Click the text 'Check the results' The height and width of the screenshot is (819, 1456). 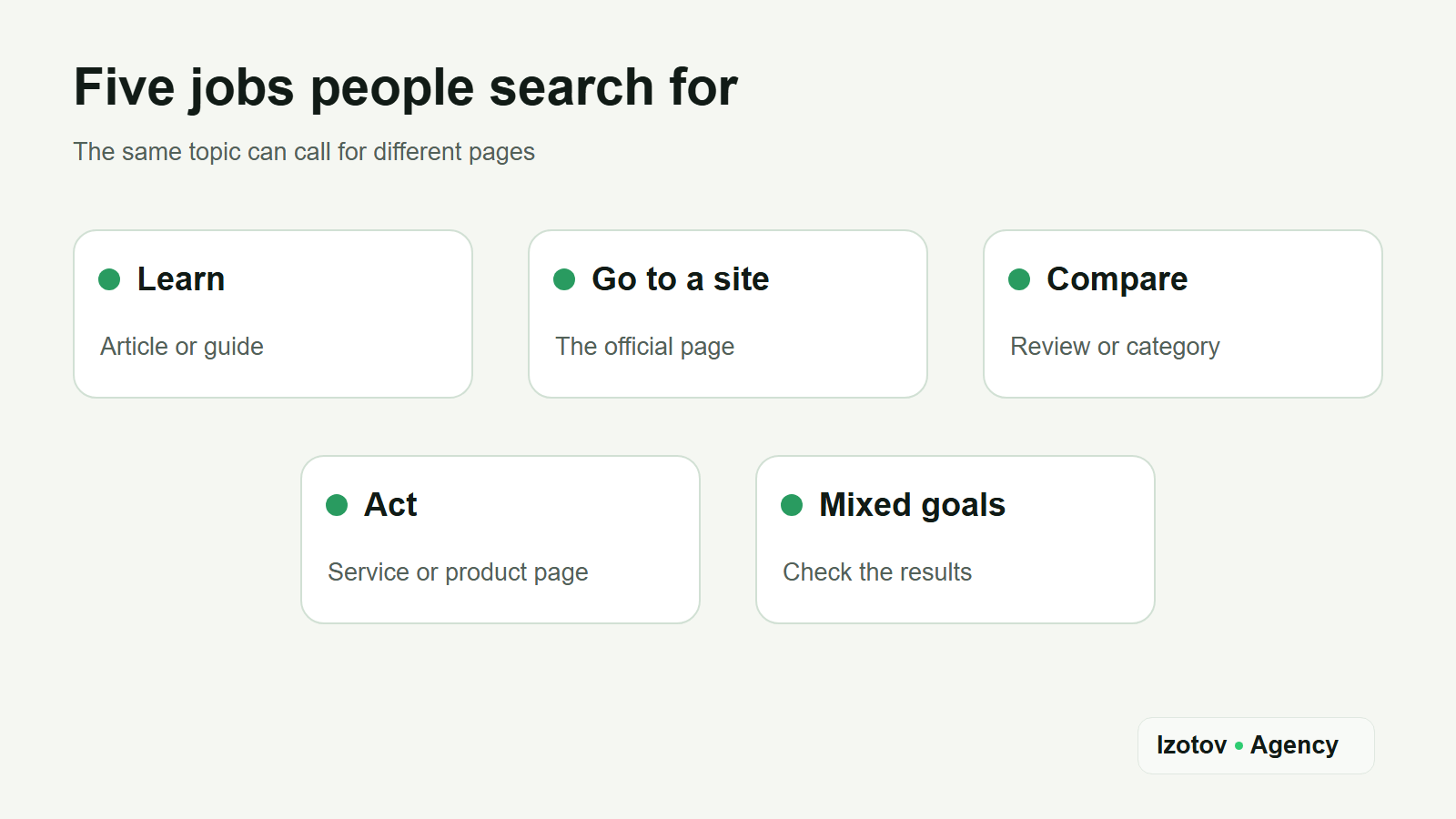[877, 572]
